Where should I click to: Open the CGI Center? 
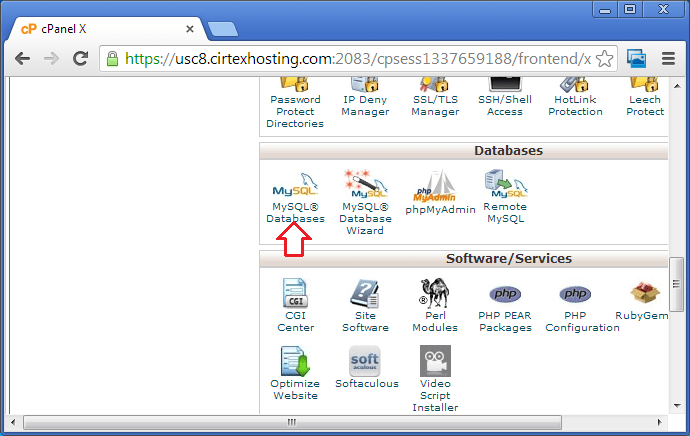pos(295,295)
